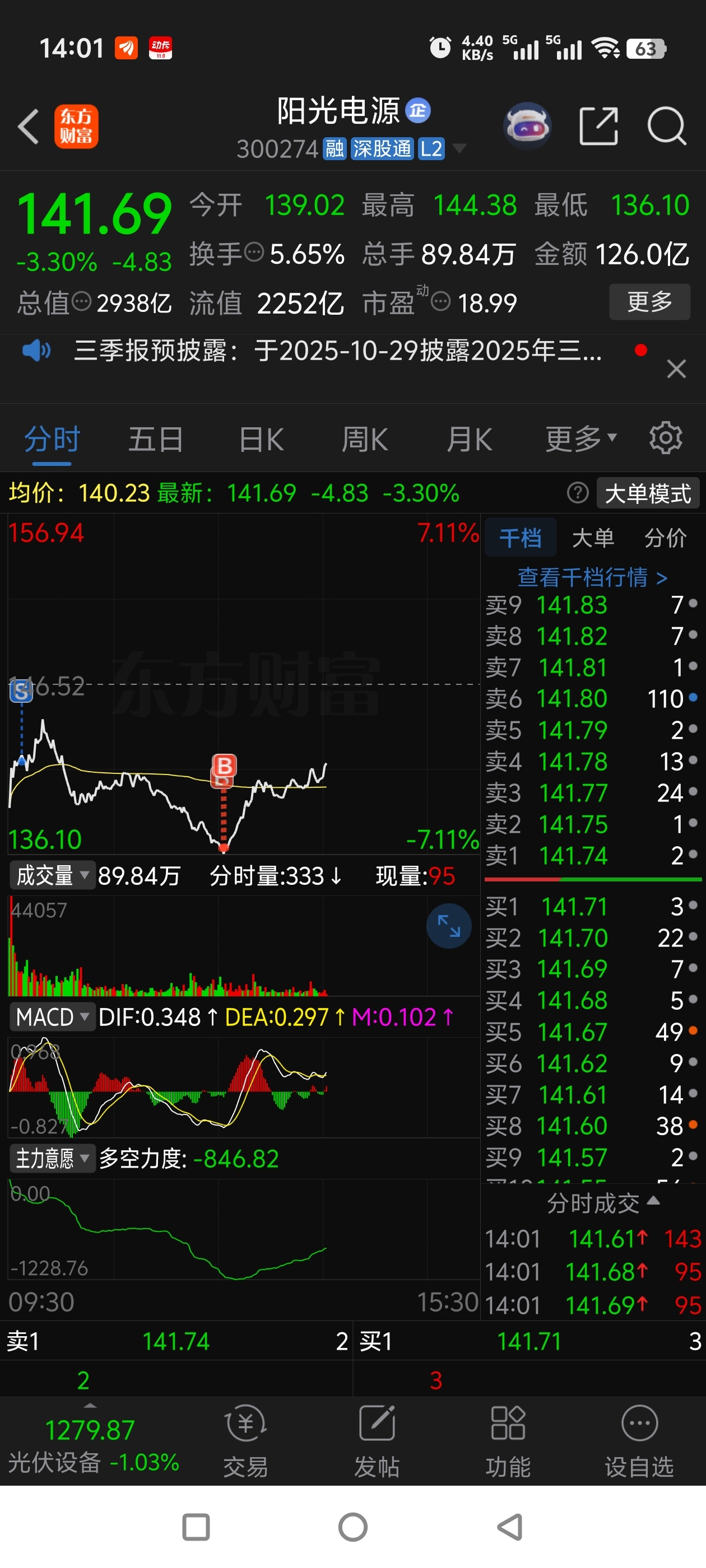This screenshot has height=1568, width=706.
Task: Open the 东方财富 logo icon
Action: (x=76, y=127)
